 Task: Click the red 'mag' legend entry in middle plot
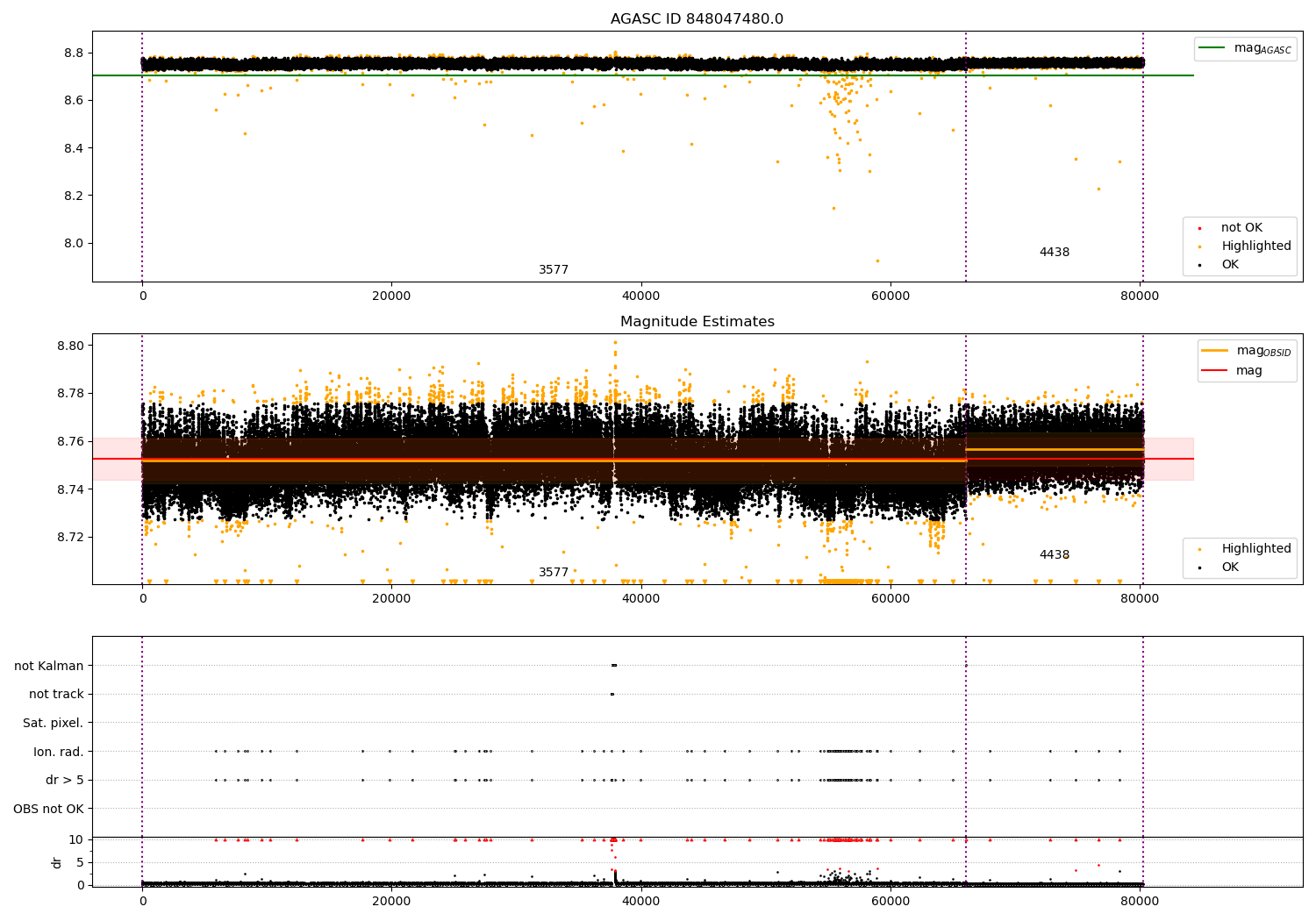[1234, 370]
